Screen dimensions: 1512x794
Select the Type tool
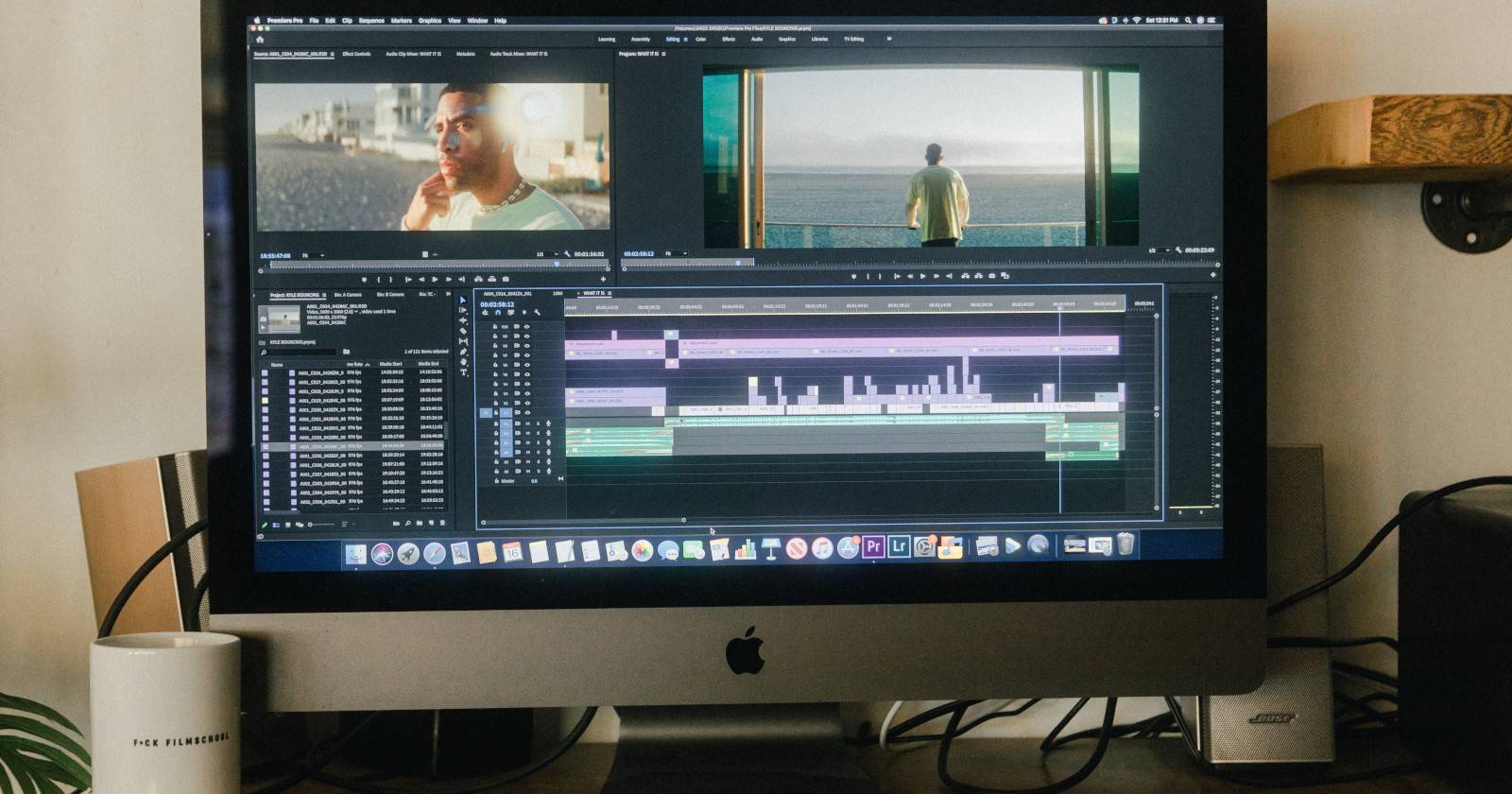point(463,373)
